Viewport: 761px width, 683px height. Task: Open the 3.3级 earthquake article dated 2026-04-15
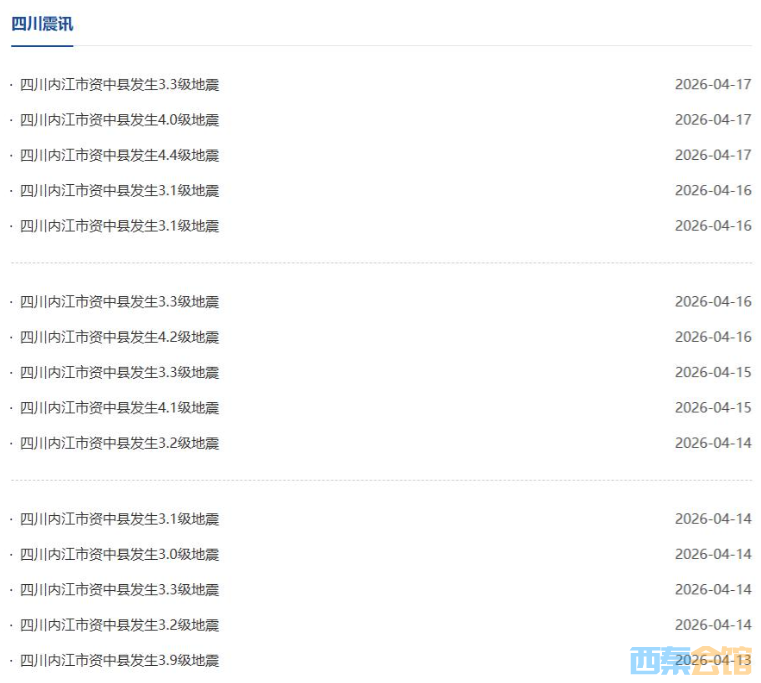[119, 373]
